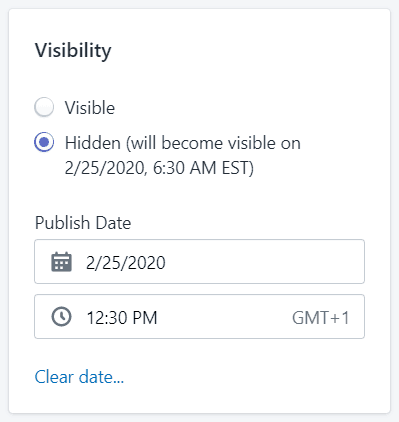Click the "Hidden (will become visible on" label
The image size is (399, 422).
[183, 143]
